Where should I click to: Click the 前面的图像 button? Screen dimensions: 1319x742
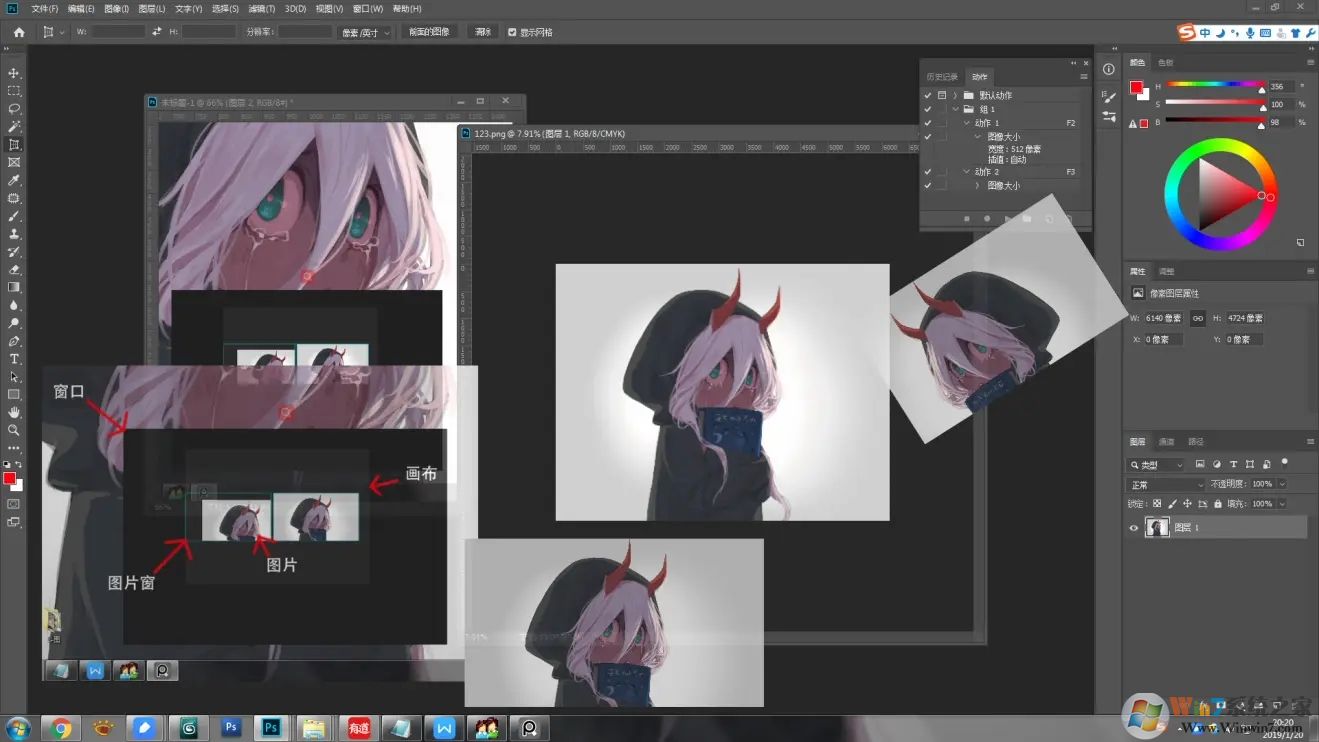point(429,32)
